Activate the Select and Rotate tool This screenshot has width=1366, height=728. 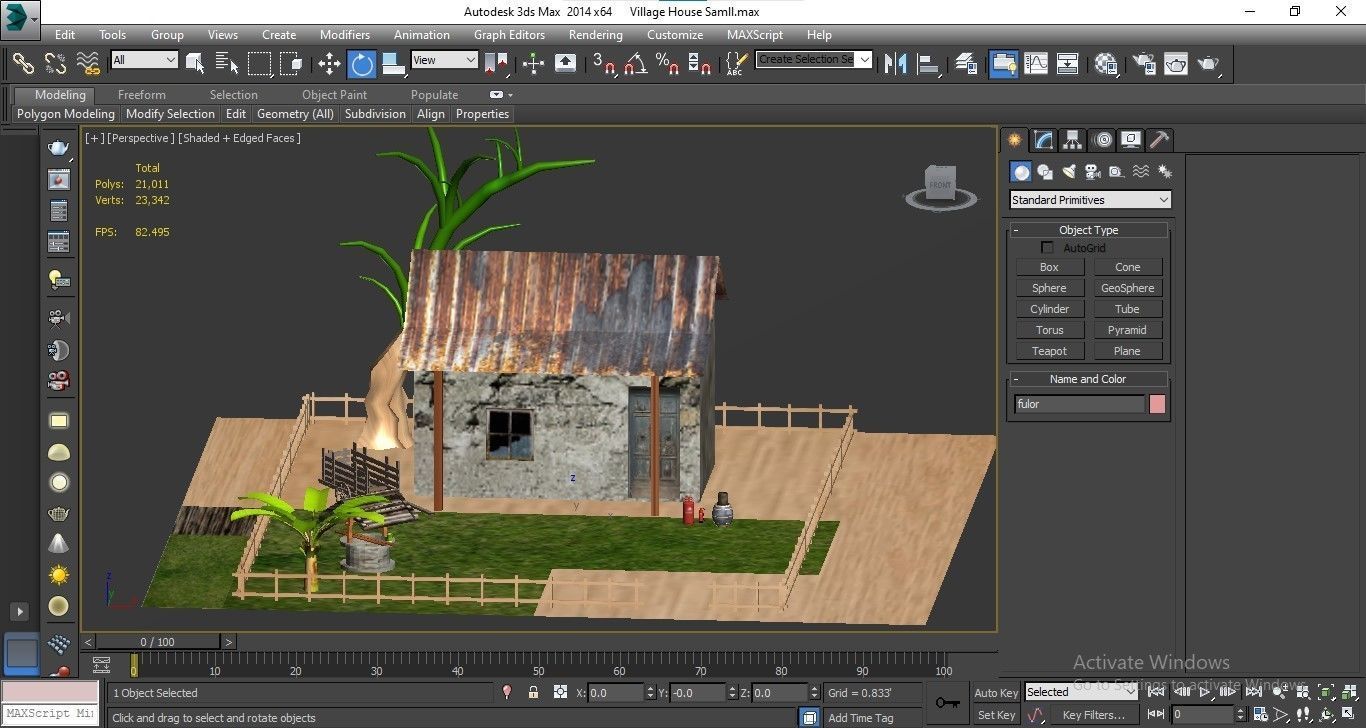361,64
